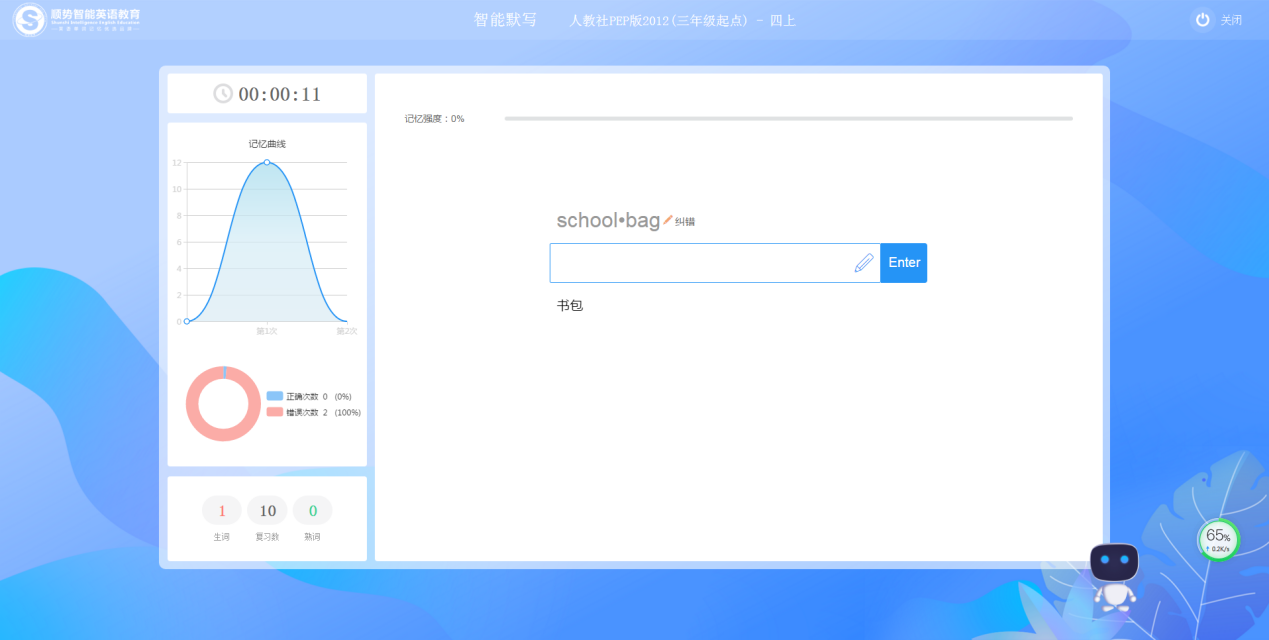The image size is (1269, 640).
Task: Click the translation 书包
Action: coord(570,306)
